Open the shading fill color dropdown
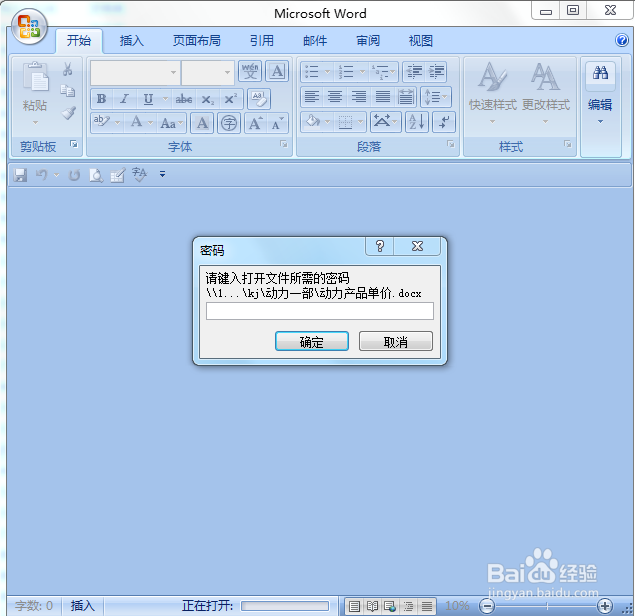This screenshot has height=616, width=635. click(x=327, y=122)
